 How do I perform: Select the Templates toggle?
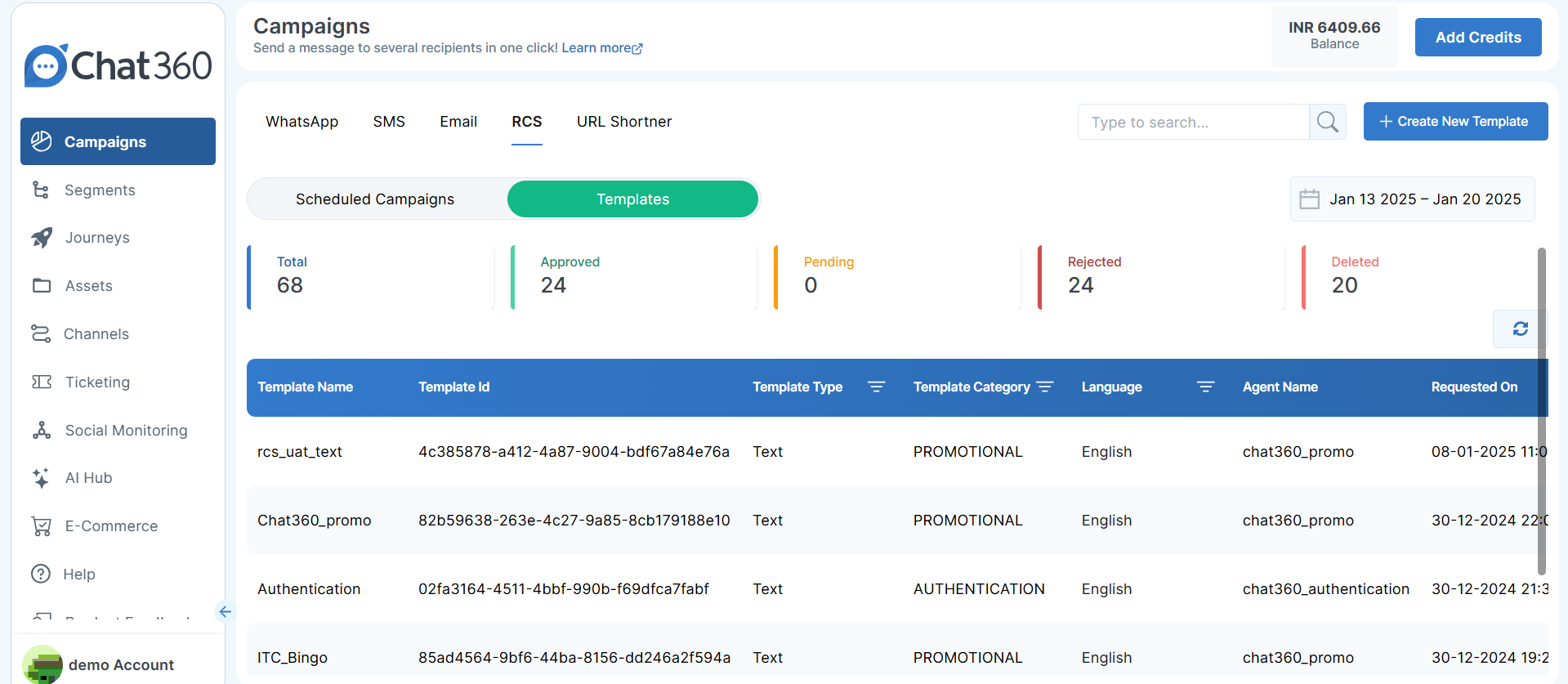coord(633,199)
